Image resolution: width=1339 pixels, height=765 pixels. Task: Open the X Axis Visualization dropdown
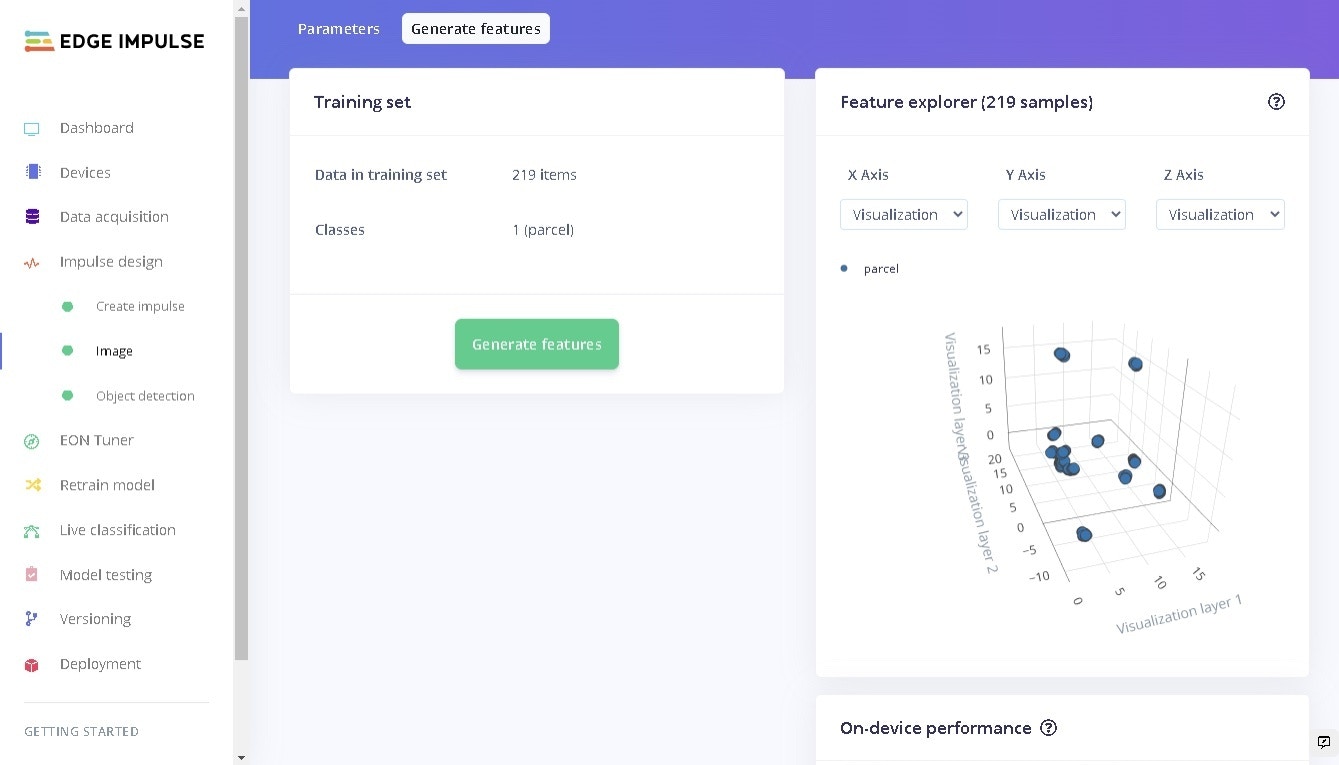[904, 214]
